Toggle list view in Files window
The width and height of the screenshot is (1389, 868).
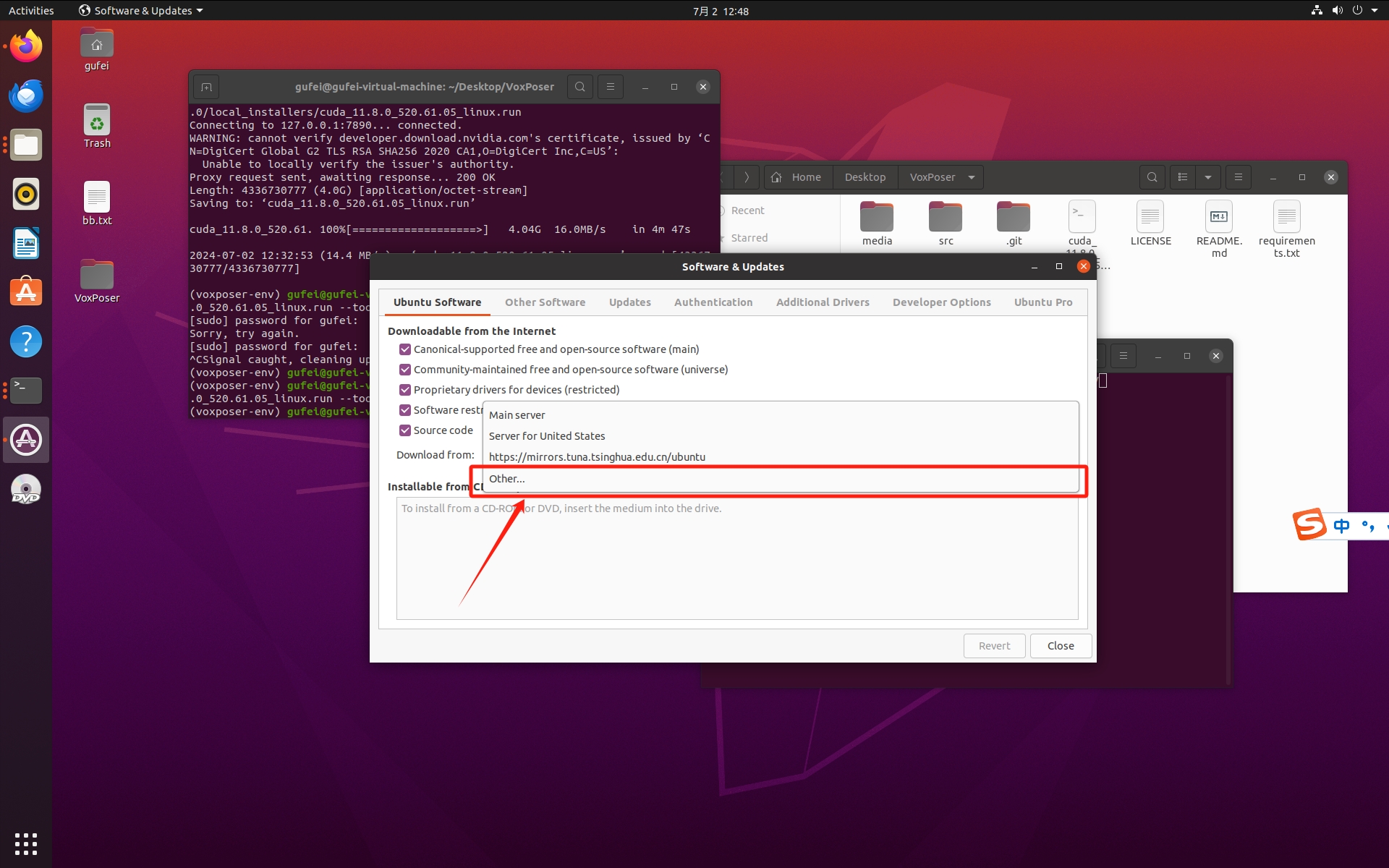(x=1183, y=177)
